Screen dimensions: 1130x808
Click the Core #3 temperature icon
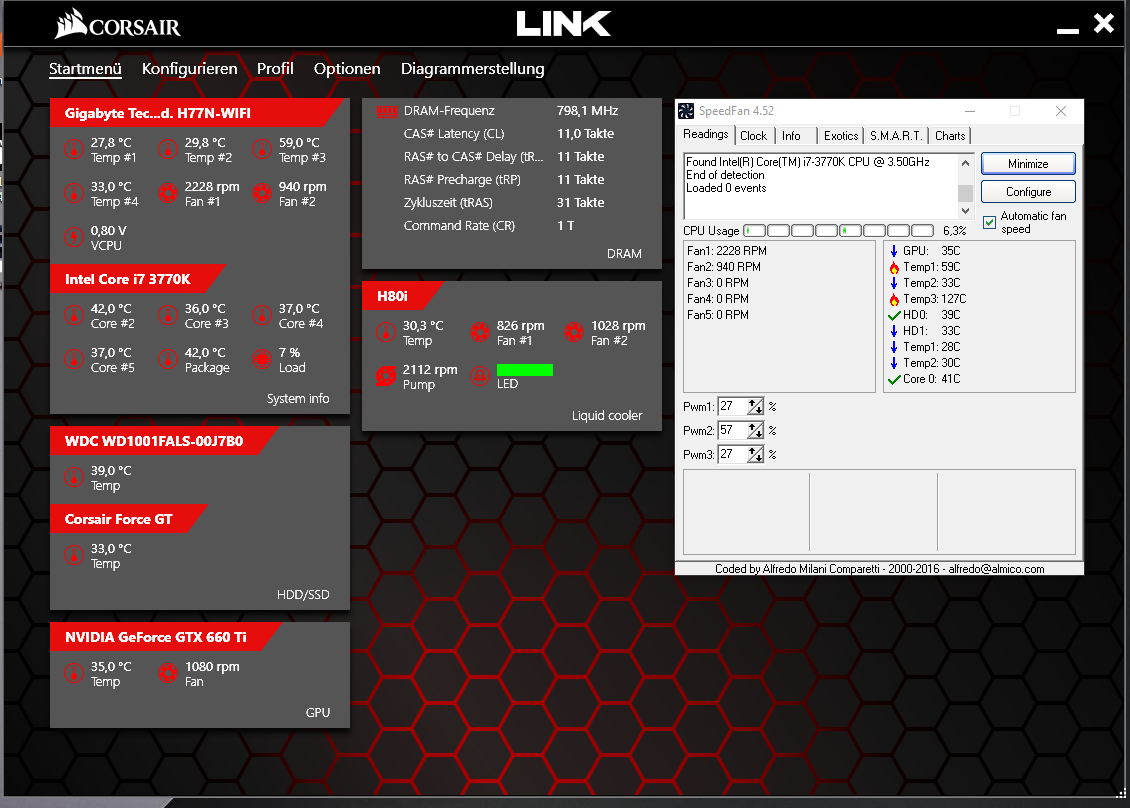coord(168,316)
